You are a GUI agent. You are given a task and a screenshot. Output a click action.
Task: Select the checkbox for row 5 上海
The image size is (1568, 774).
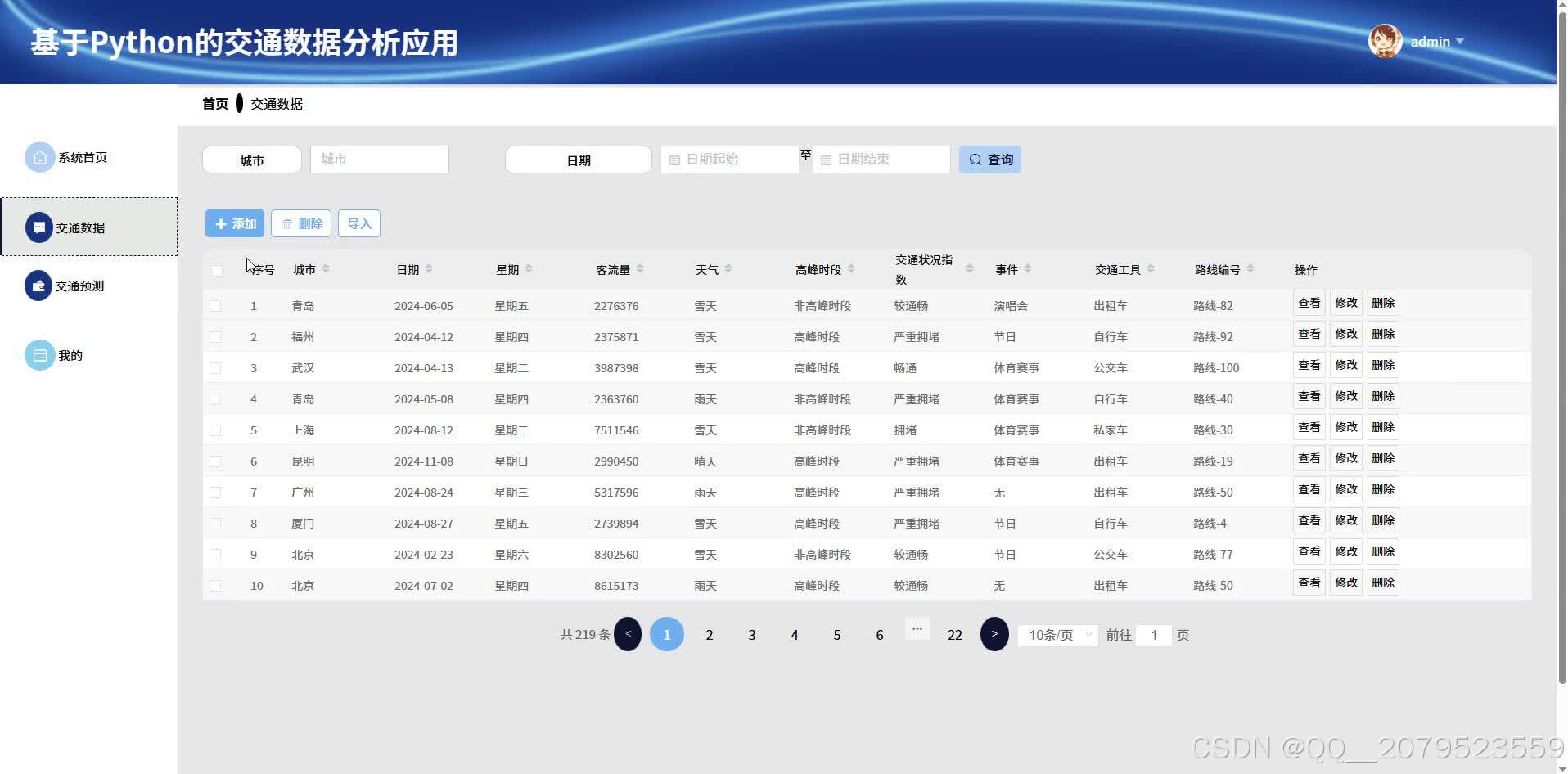point(215,430)
